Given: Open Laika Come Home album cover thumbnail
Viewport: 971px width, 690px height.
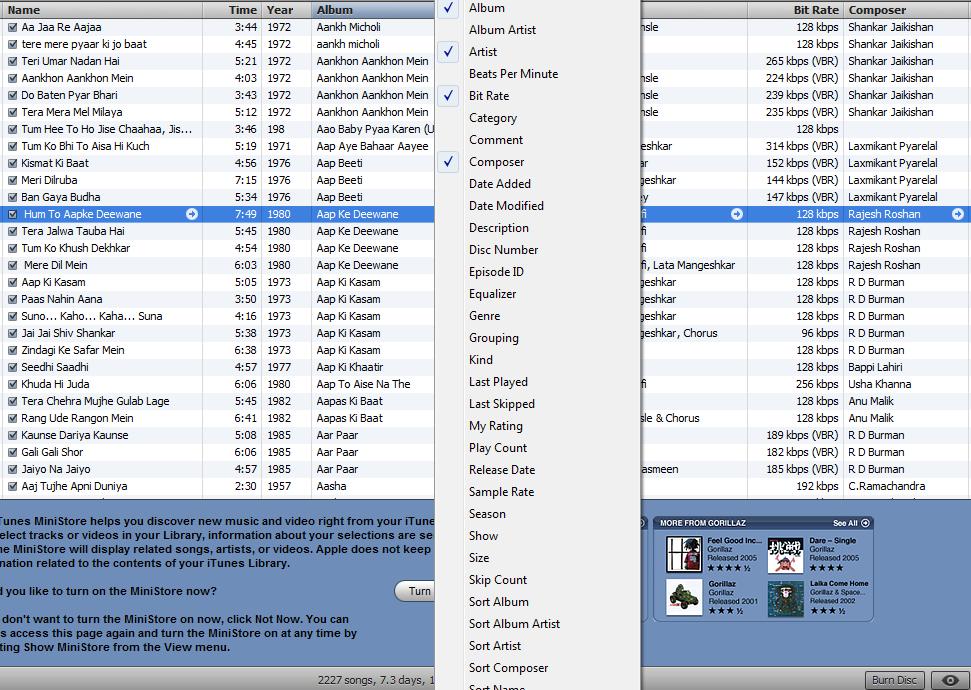Looking at the screenshot, I should pos(785,598).
